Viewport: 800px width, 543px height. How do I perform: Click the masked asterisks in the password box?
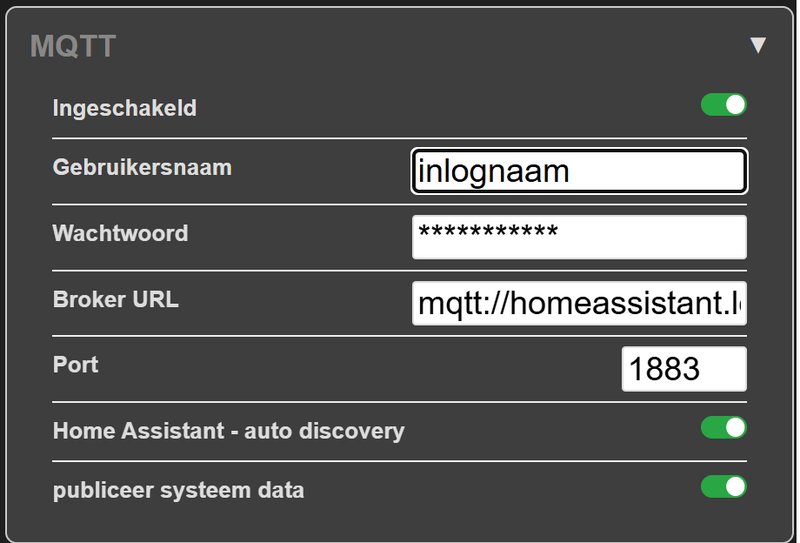pyautogui.click(x=488, y=235)
